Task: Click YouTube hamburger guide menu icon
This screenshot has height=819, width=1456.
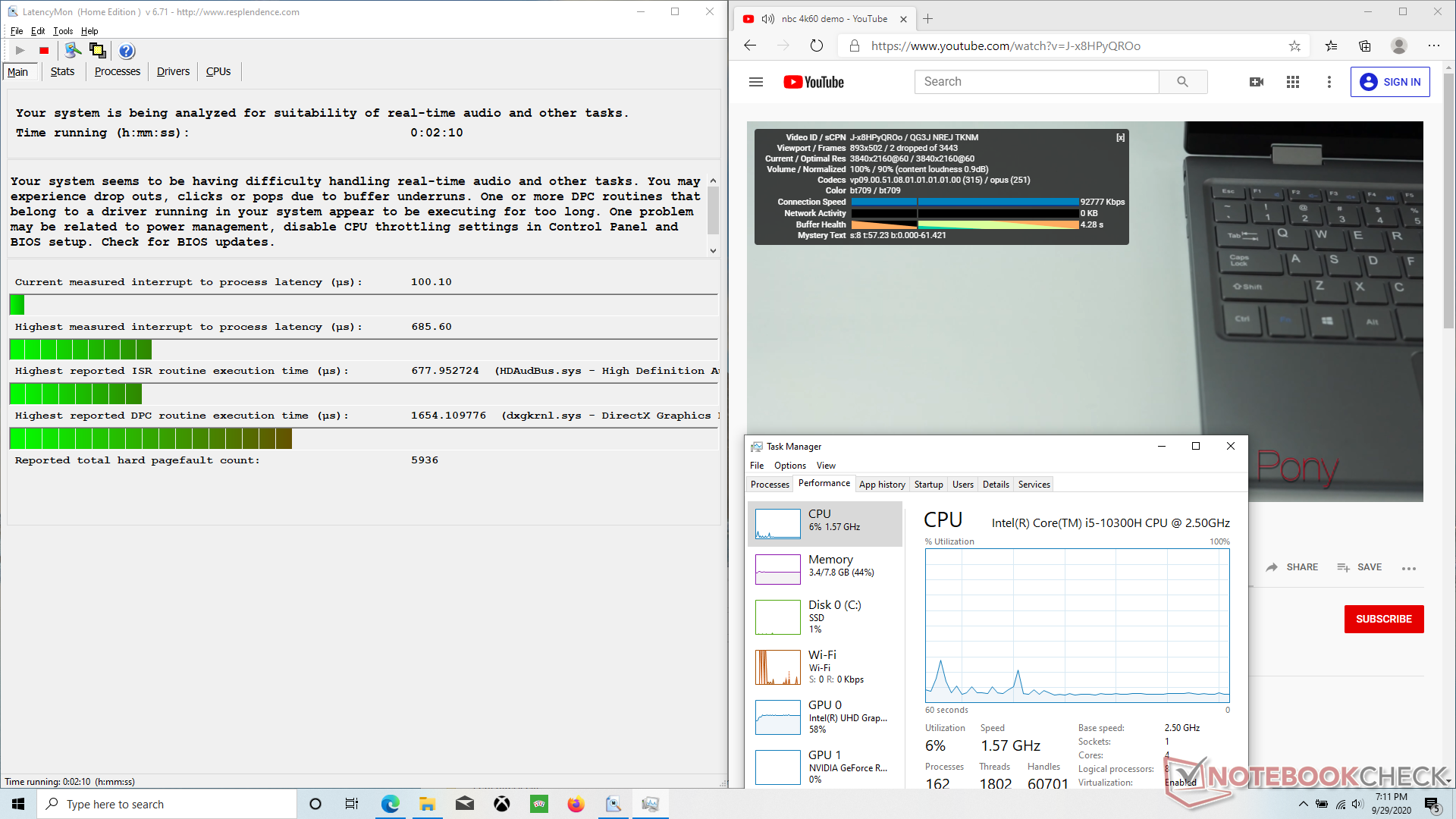Action: (x=755, y=82)
